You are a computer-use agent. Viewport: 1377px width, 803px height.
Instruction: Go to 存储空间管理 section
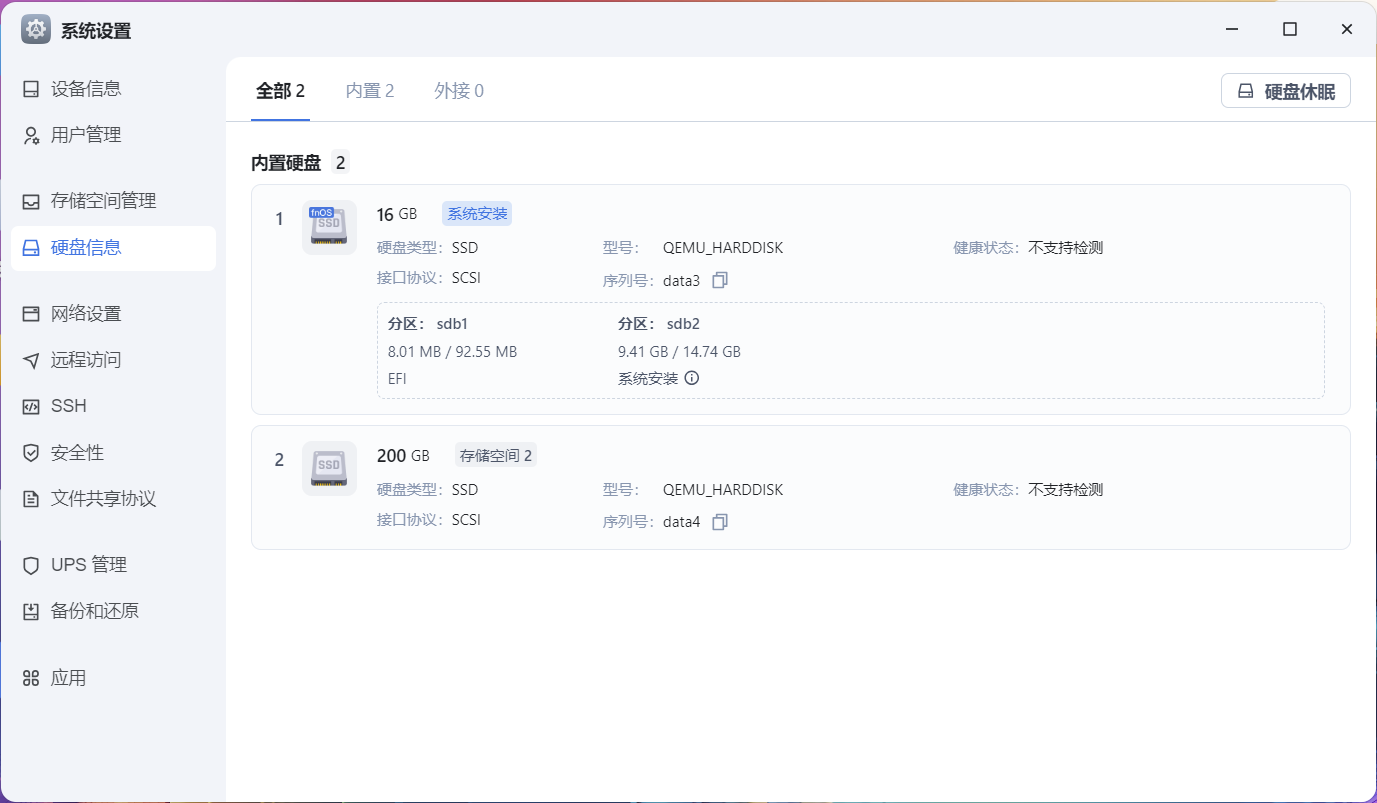pos(103,201)
